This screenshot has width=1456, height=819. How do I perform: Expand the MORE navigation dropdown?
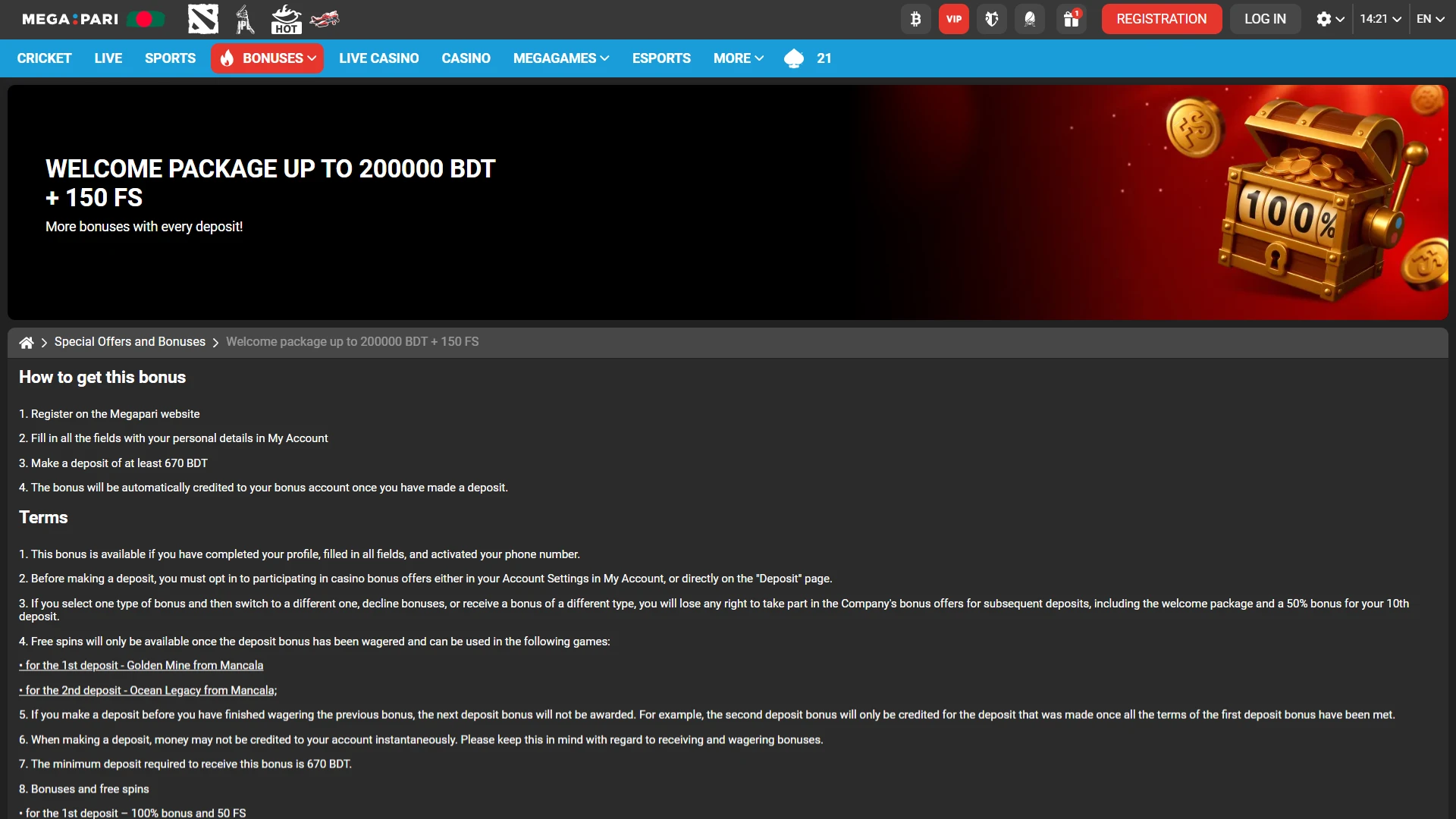[x=737, y=58]
